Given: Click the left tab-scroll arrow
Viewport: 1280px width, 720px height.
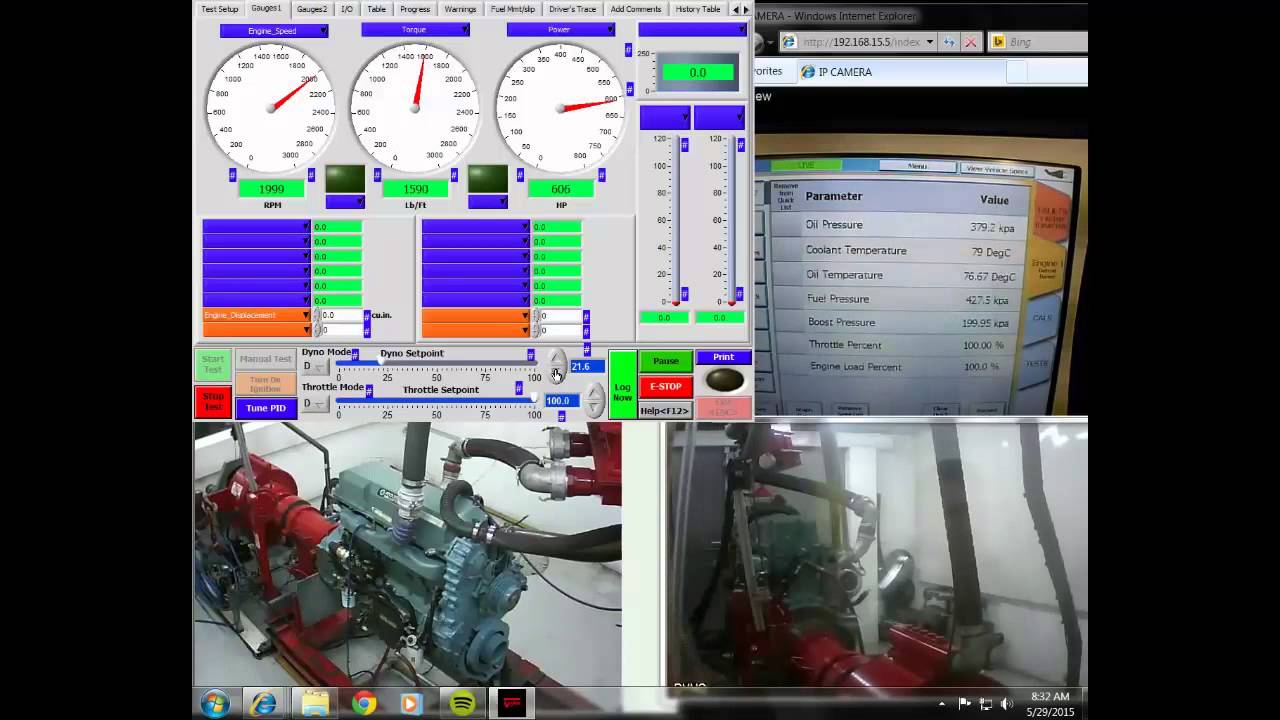Looking at the screenshot, I should [x=736, y=9].
